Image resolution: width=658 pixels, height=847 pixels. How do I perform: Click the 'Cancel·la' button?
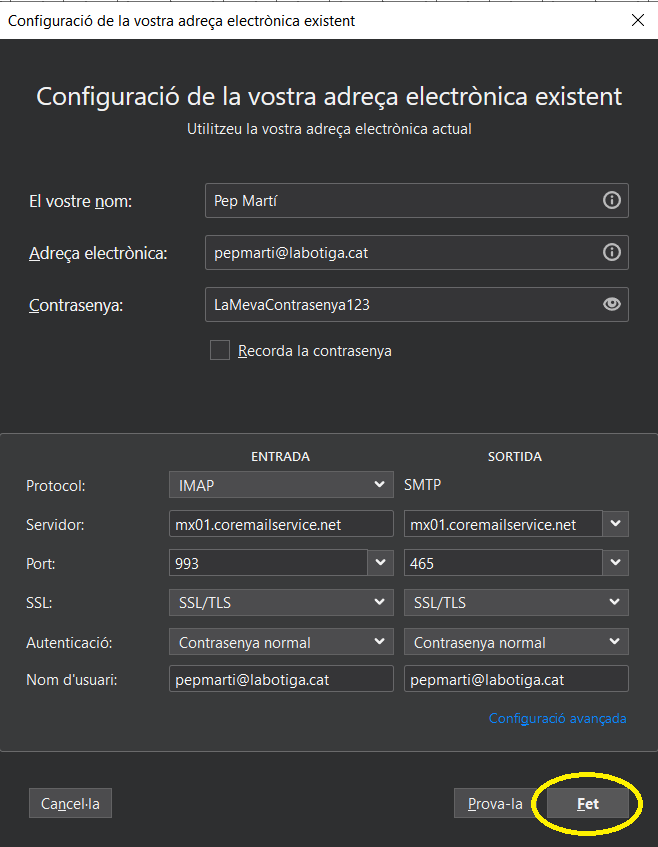[70, 803]
